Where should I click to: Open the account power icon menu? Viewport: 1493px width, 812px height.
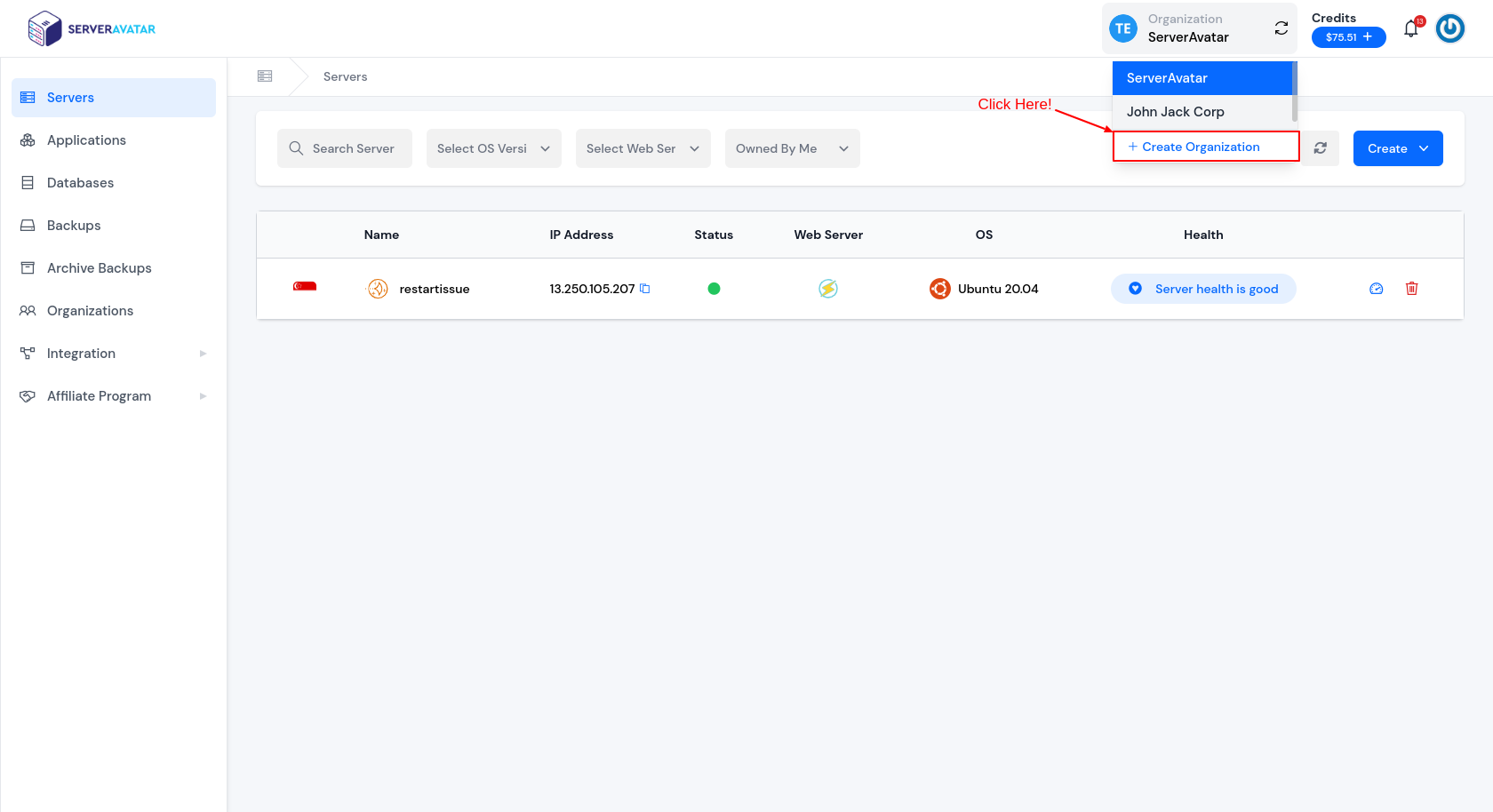(1450, 28)
